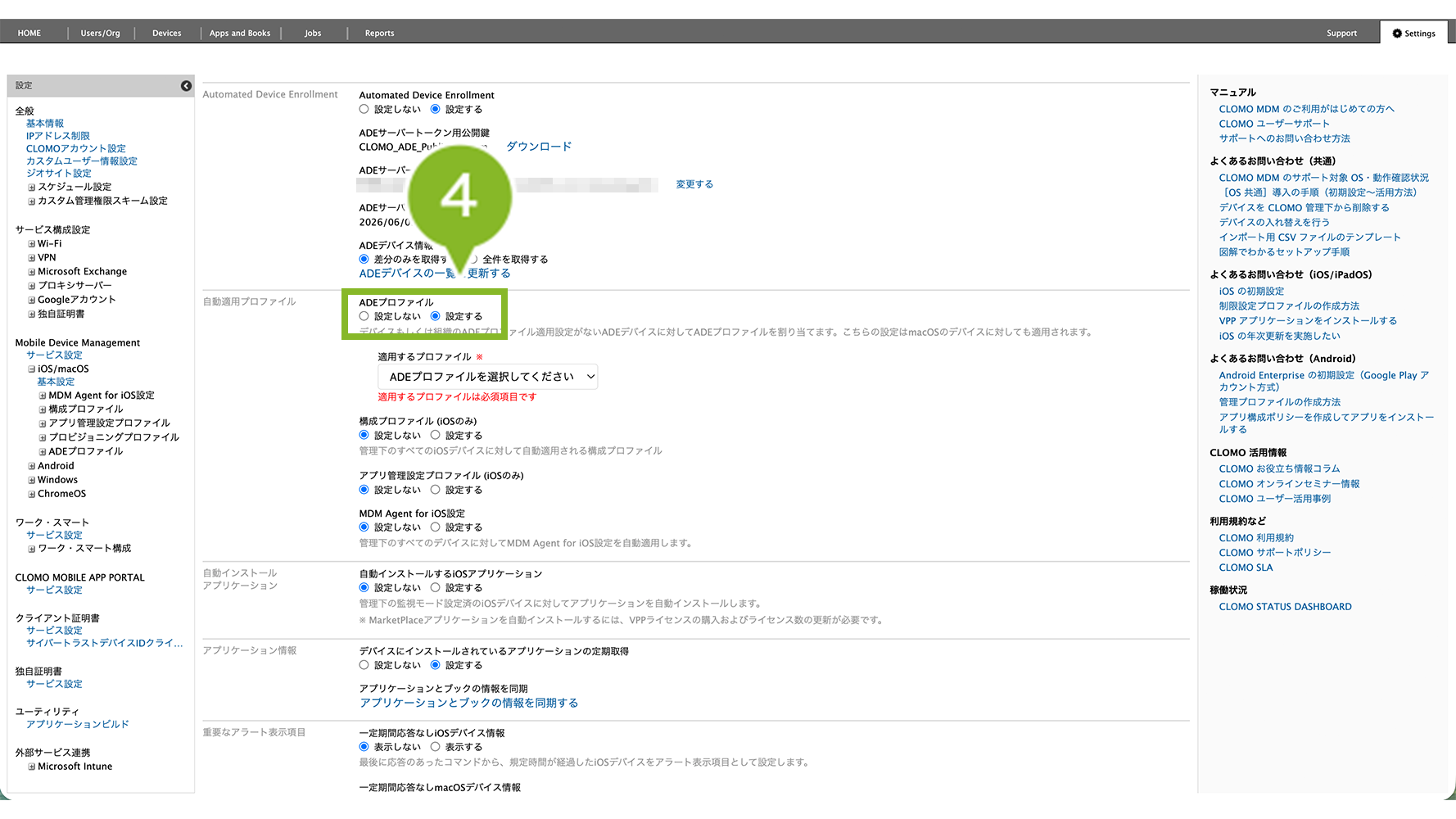
Task: Open the HOME menu
Action: tap(29, 34)
